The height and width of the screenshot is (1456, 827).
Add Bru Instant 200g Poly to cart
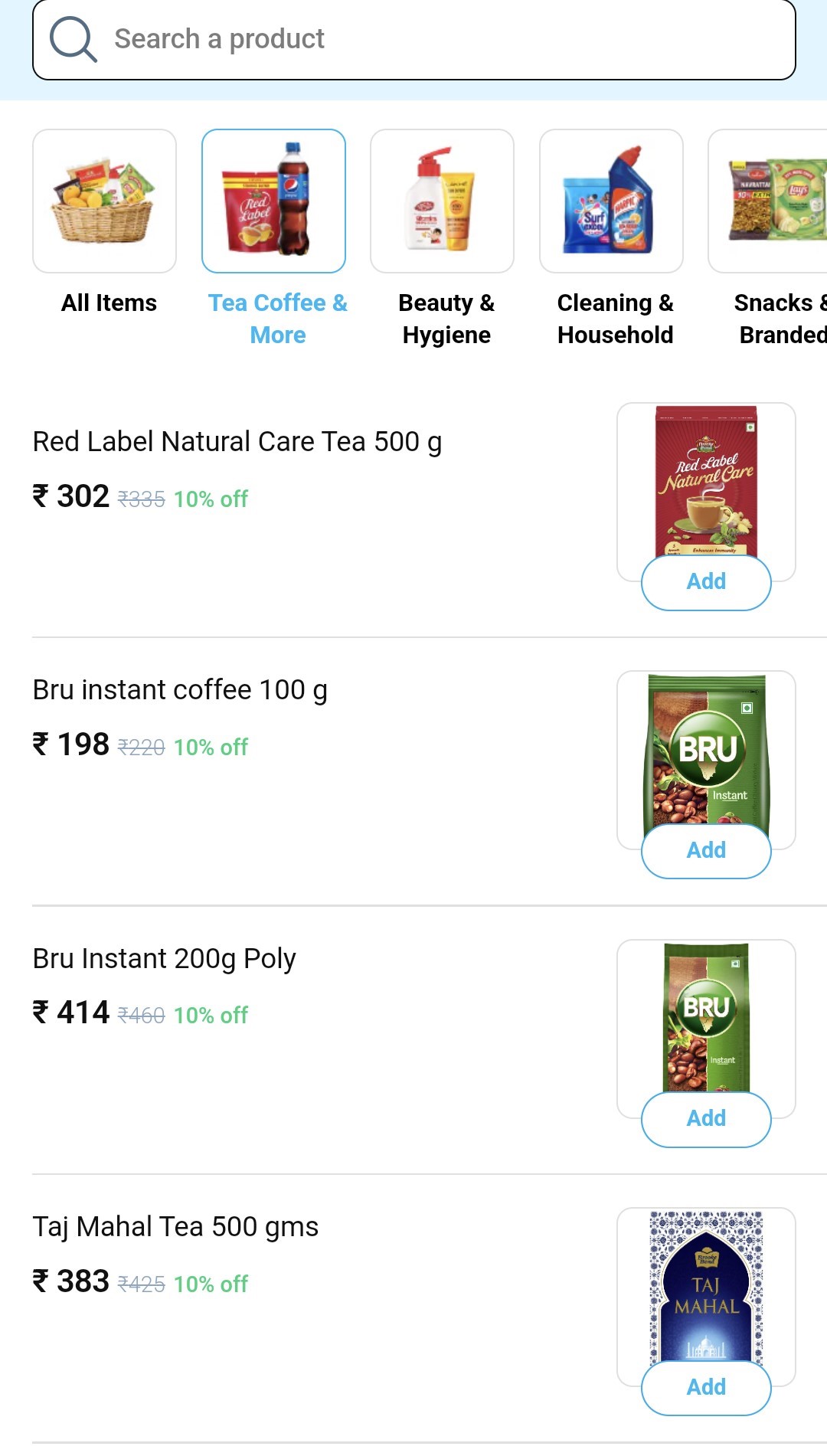706,1118
